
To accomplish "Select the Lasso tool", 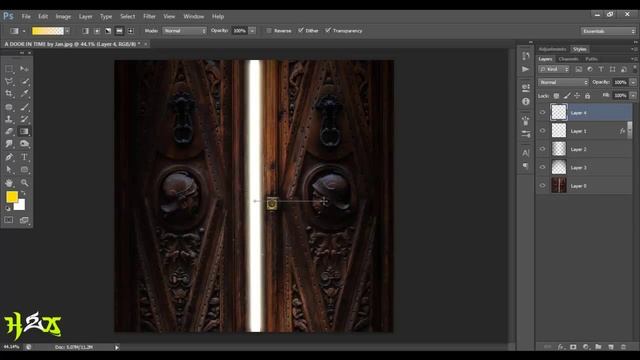I will click(9, 82).
